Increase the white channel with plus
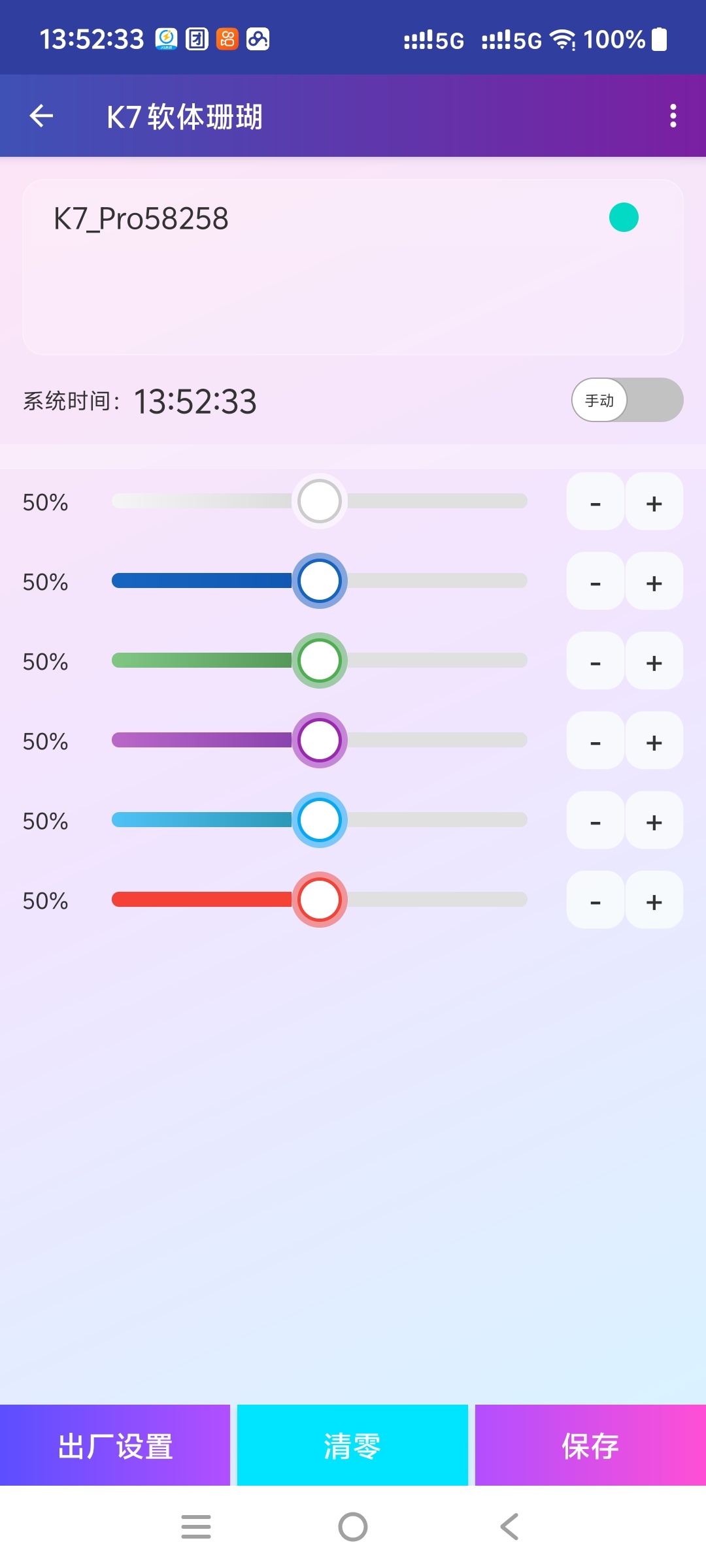Viewport: 706px width, 1568px height. (654, 502)
